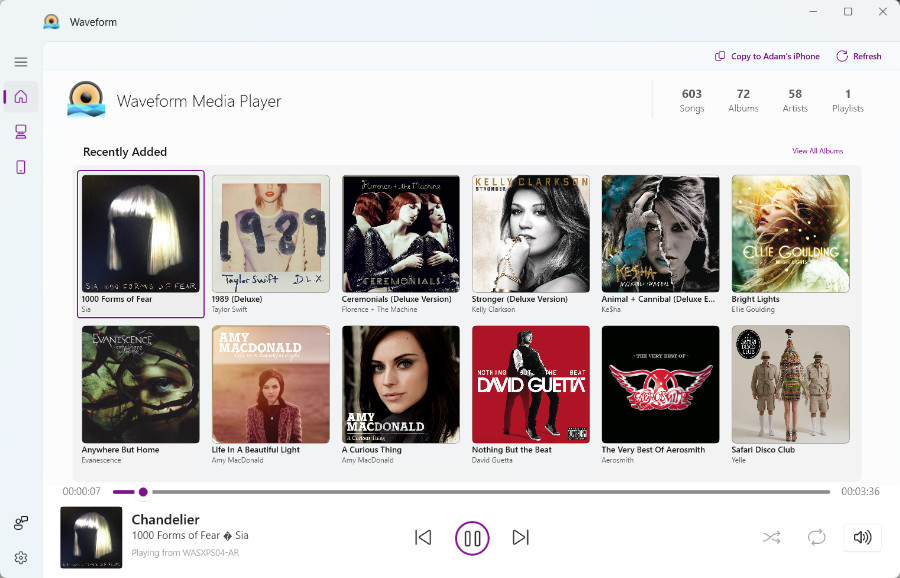Go back to the previous track
The height and width of the screenshot is (578, 900).
(423, 537)
